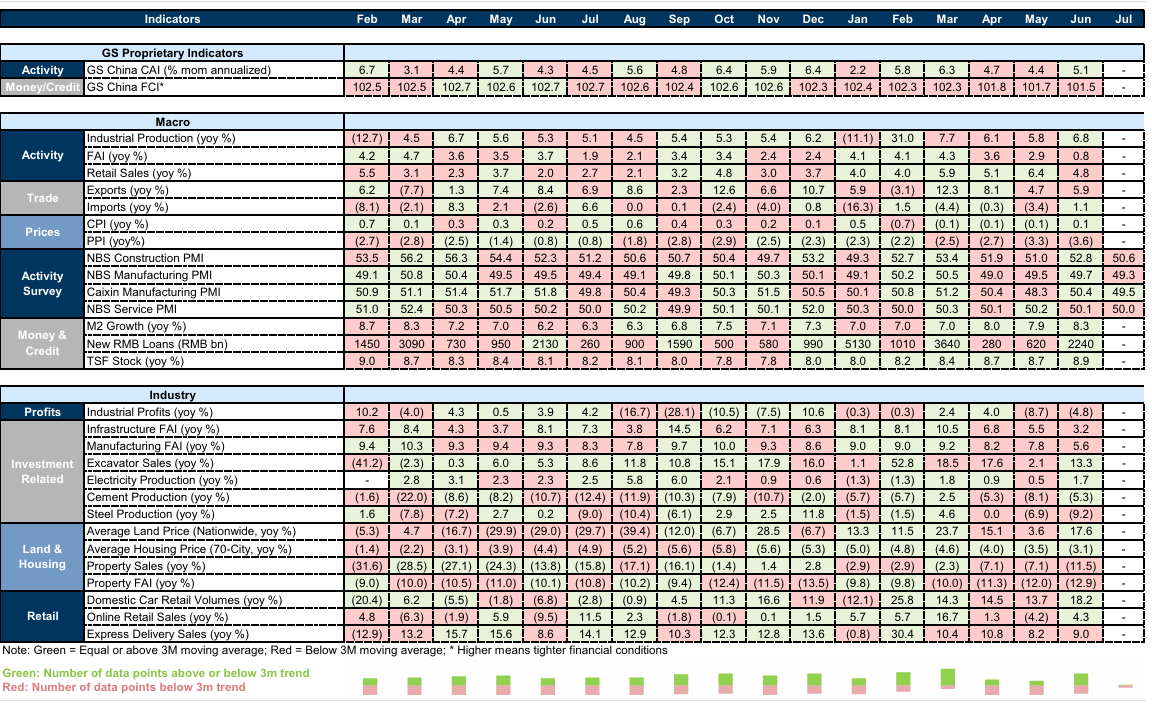
Task: Click the 31.0 Industrial Production cell
Action: pos(902,138)
